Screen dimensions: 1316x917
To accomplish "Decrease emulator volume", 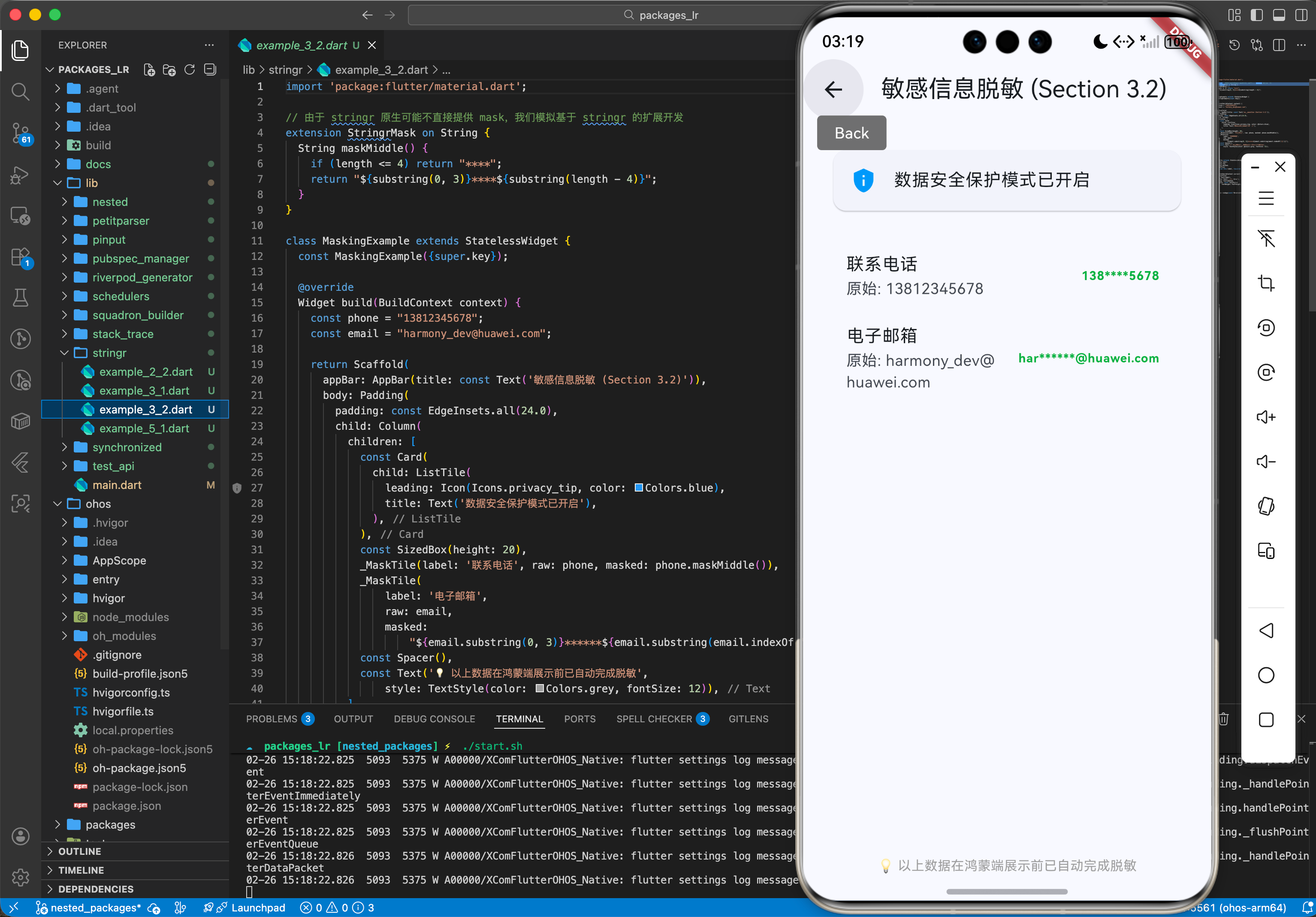I will point(1265,462).
